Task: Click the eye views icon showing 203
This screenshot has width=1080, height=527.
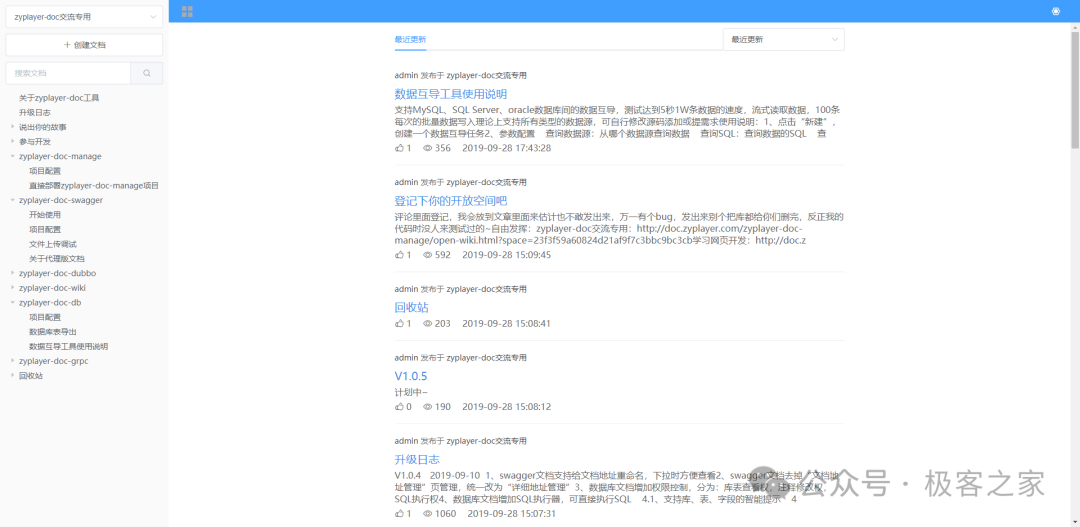Action: (x=427, y=323)
